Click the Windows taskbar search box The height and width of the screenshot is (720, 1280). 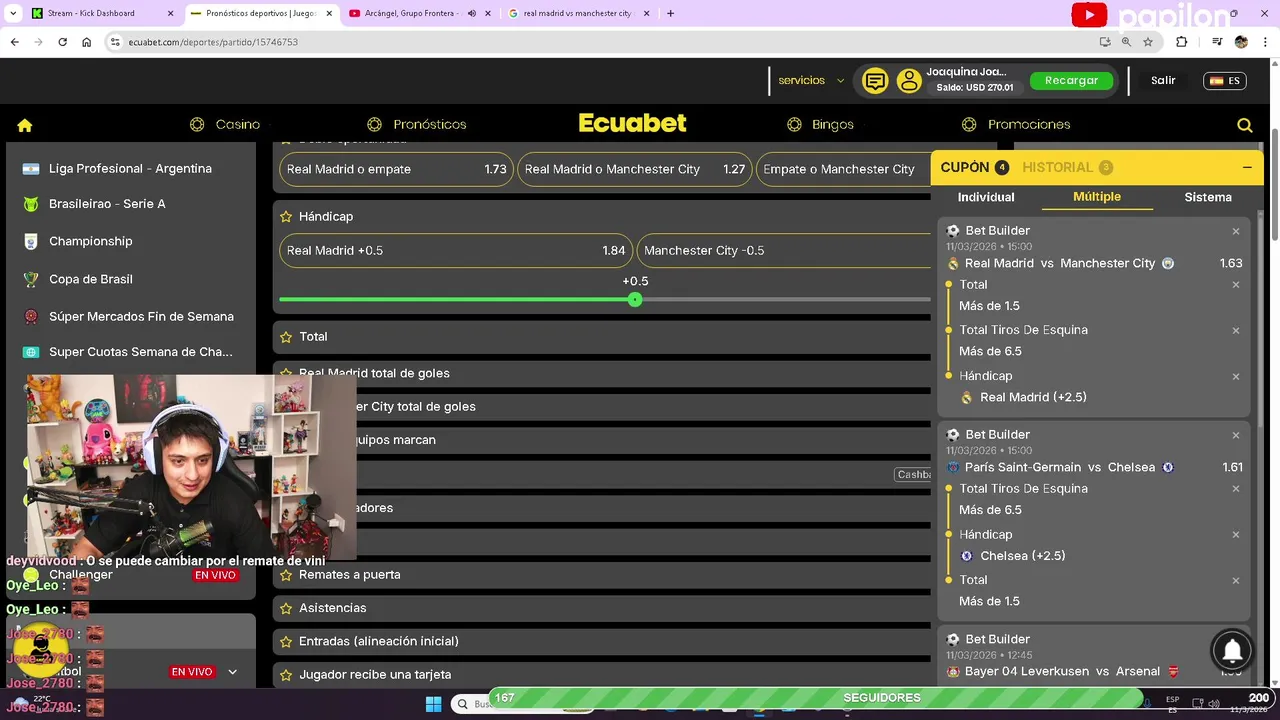click(470, 704)
